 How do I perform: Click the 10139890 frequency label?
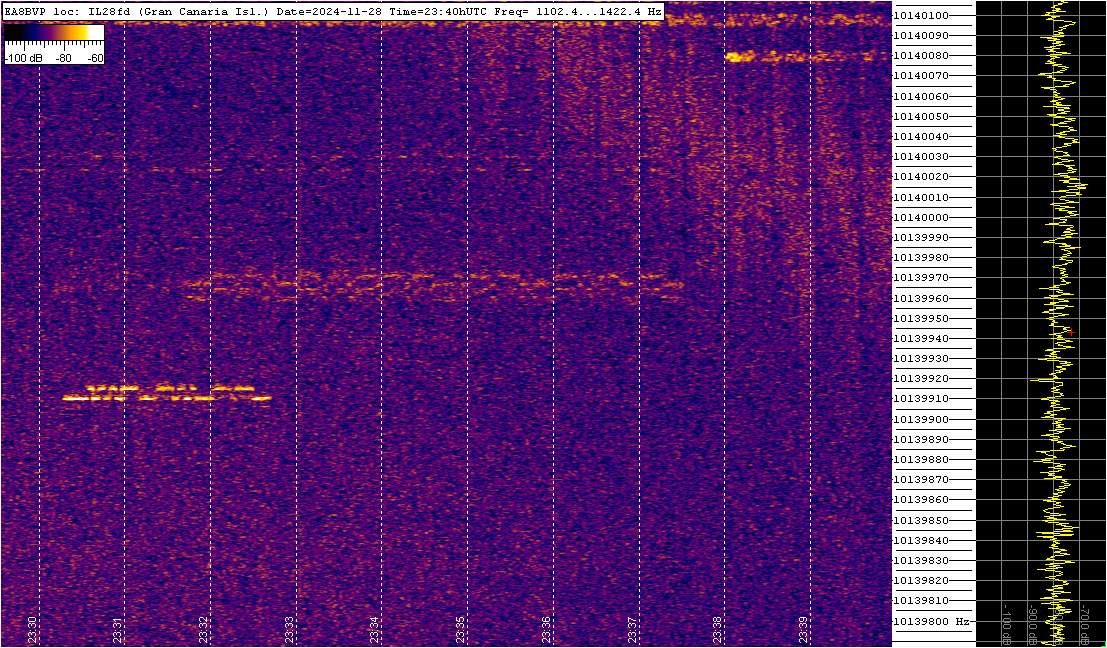pyautogui.click(x=920, y=440)
